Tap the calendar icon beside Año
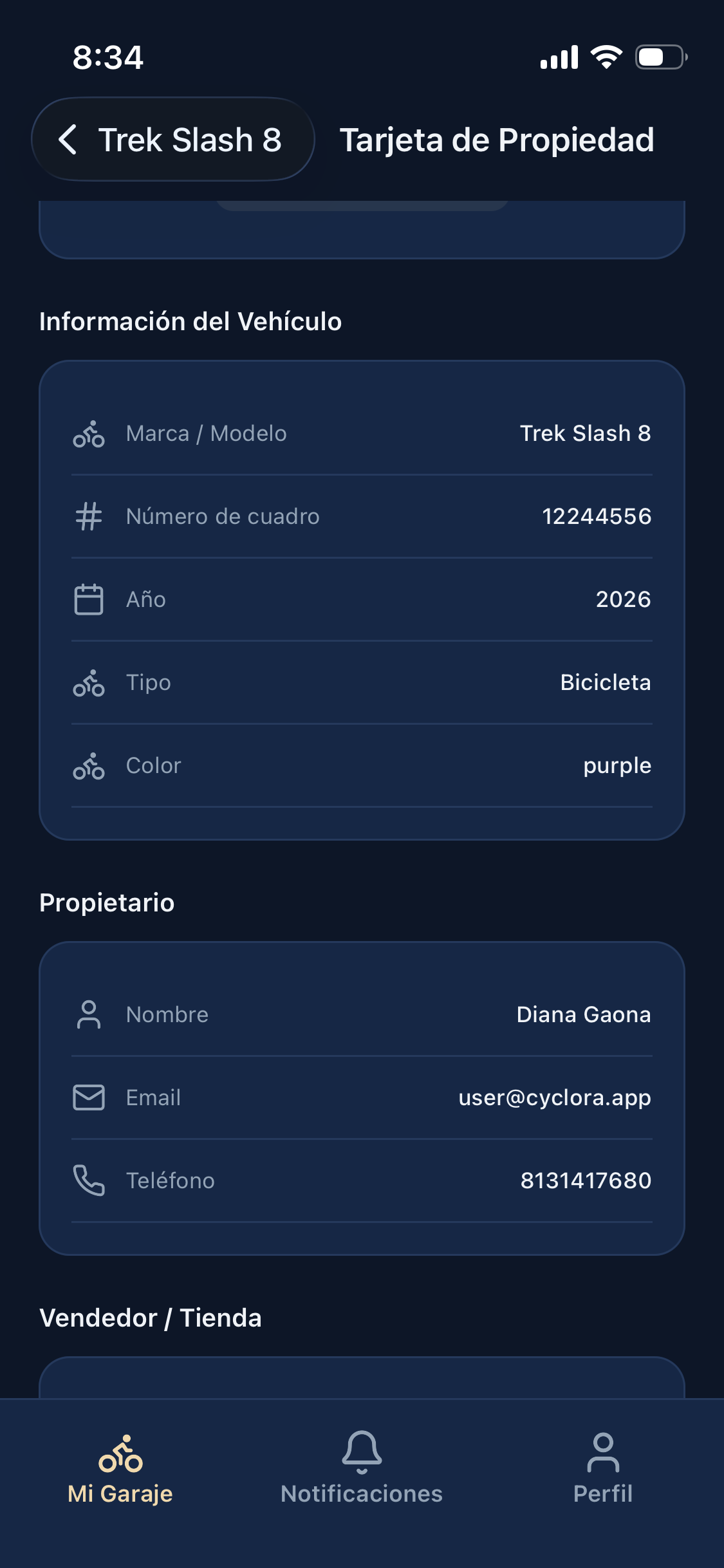Image resolution: width=724 pixels, height=1568 pixels. [89, 599]
